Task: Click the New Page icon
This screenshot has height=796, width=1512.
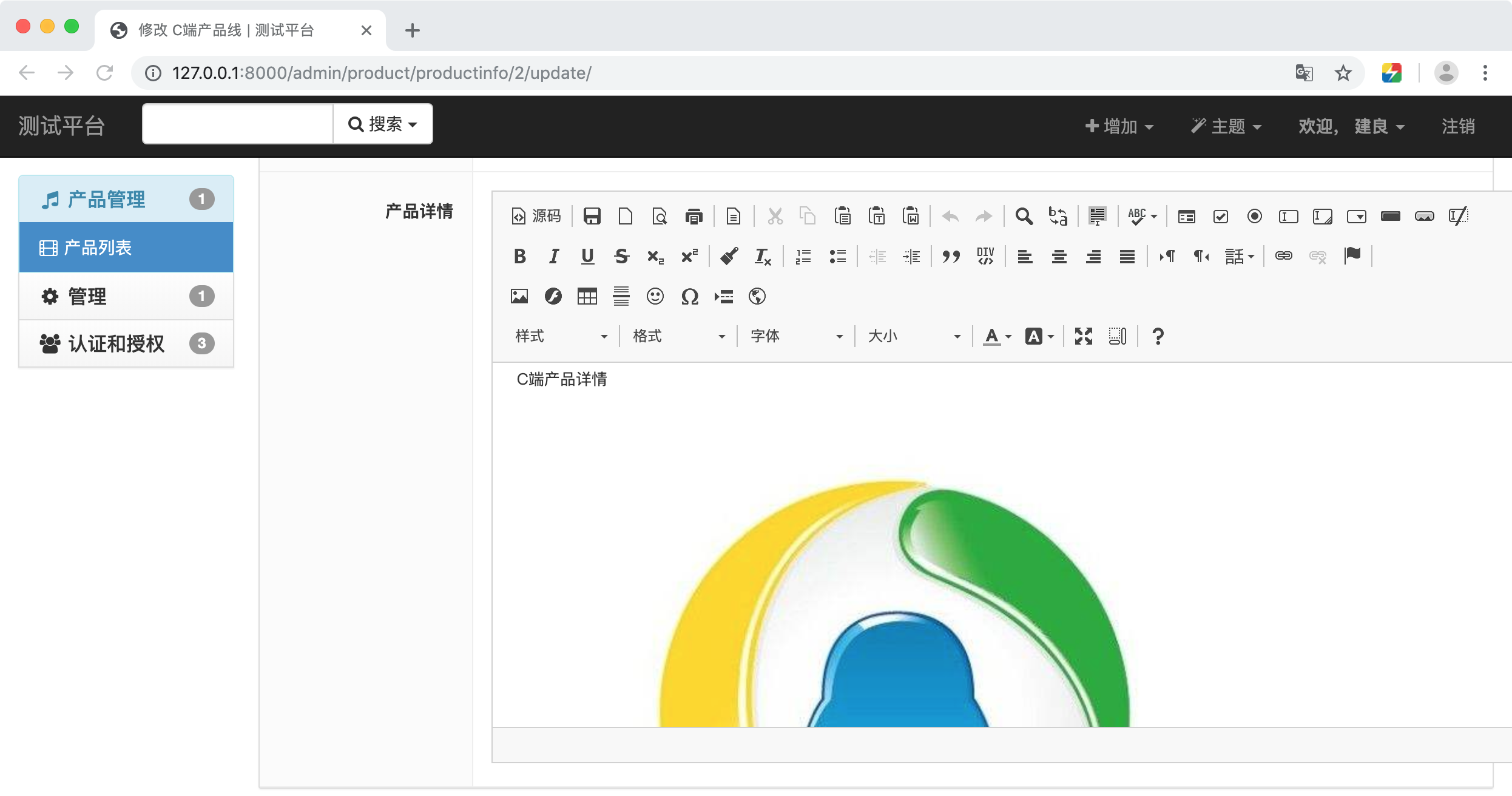Action: [x=626, y=216]
